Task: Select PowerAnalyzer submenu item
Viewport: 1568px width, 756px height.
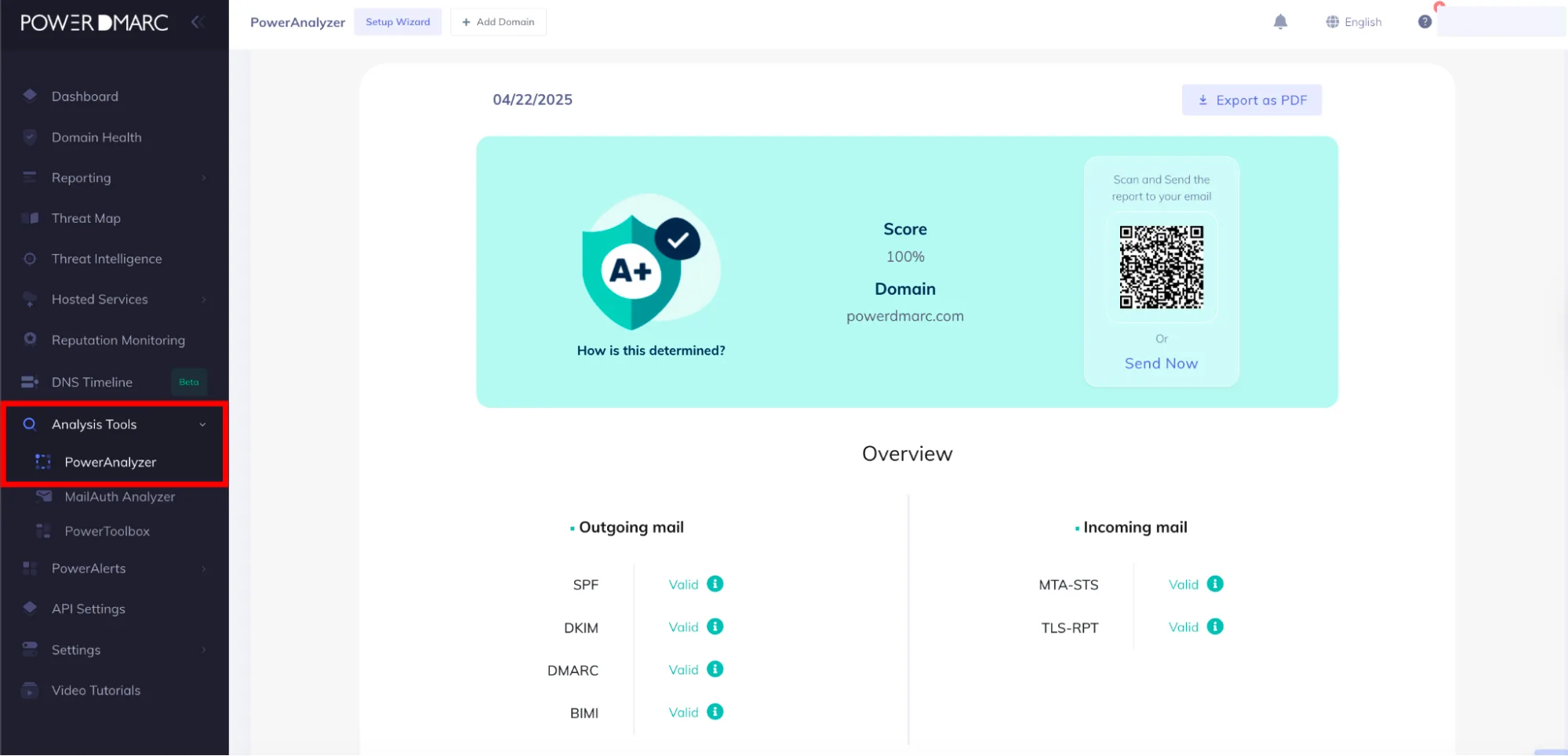Action: pos(110,462)
